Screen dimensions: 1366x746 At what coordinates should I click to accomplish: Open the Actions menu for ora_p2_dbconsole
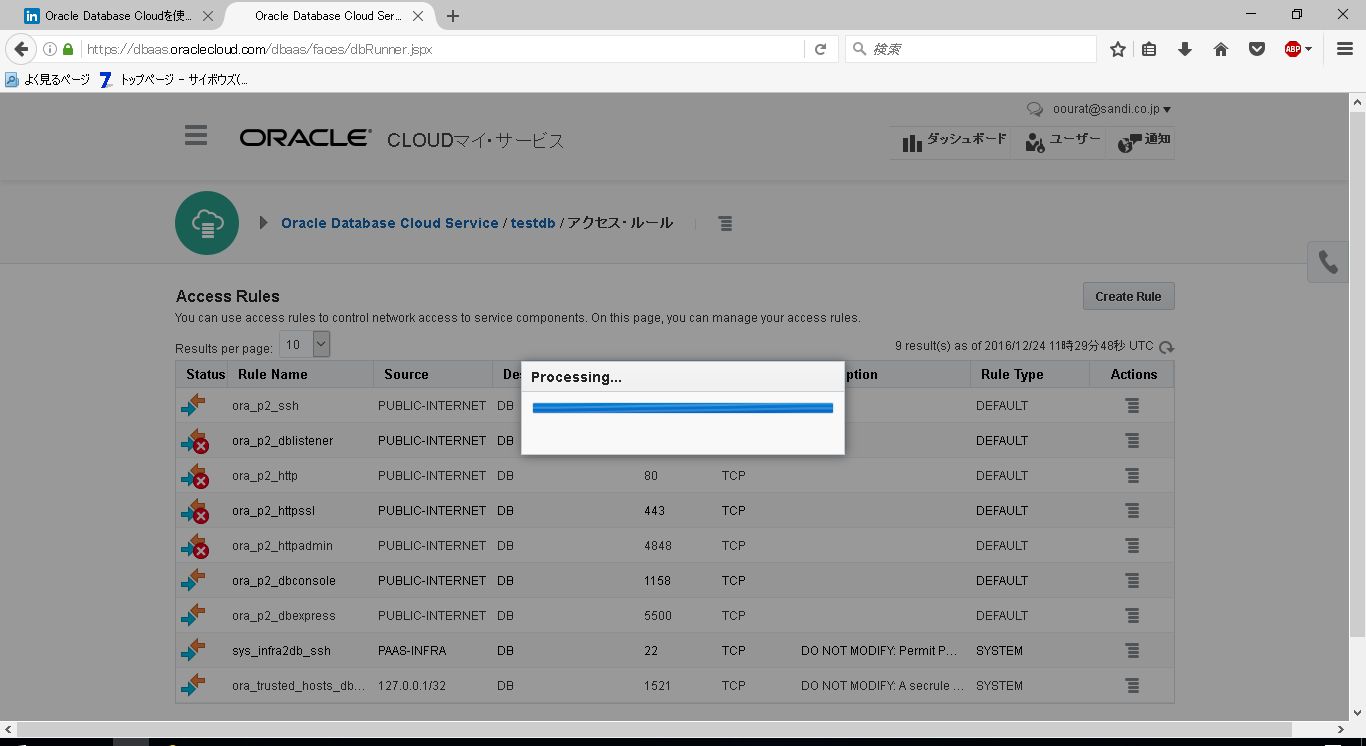pos(1132,581)
